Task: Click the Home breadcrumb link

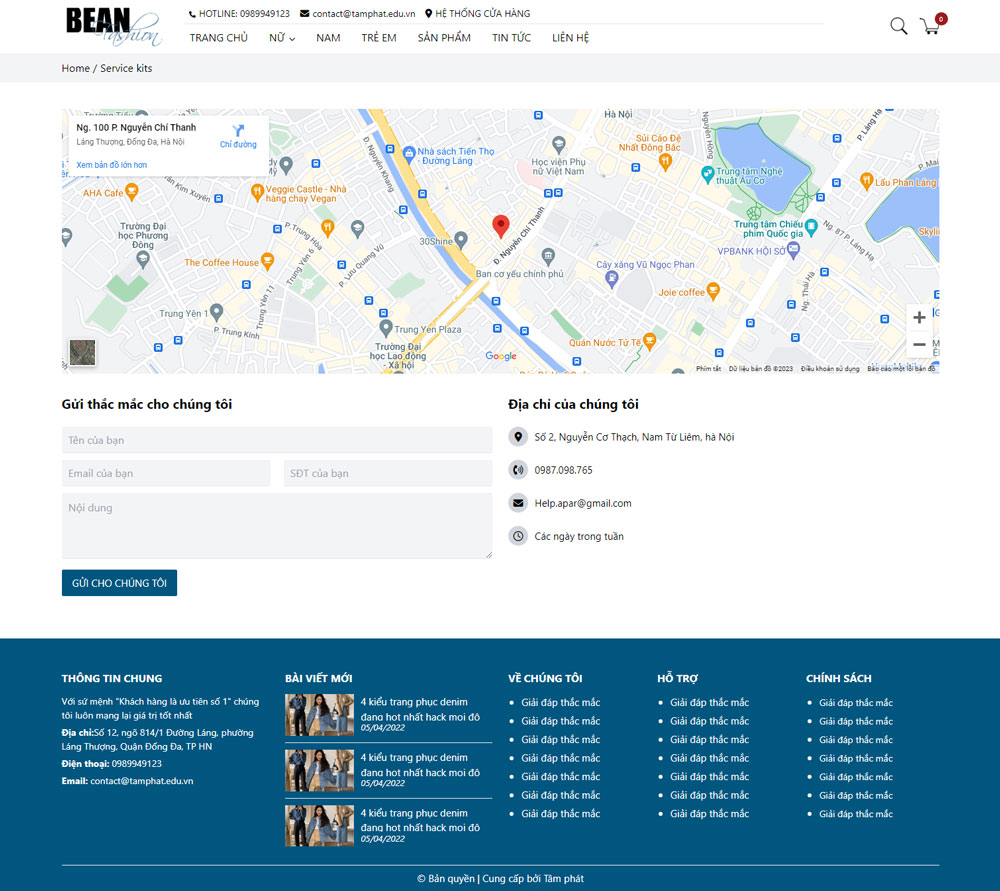Action: tap(75, 68)
